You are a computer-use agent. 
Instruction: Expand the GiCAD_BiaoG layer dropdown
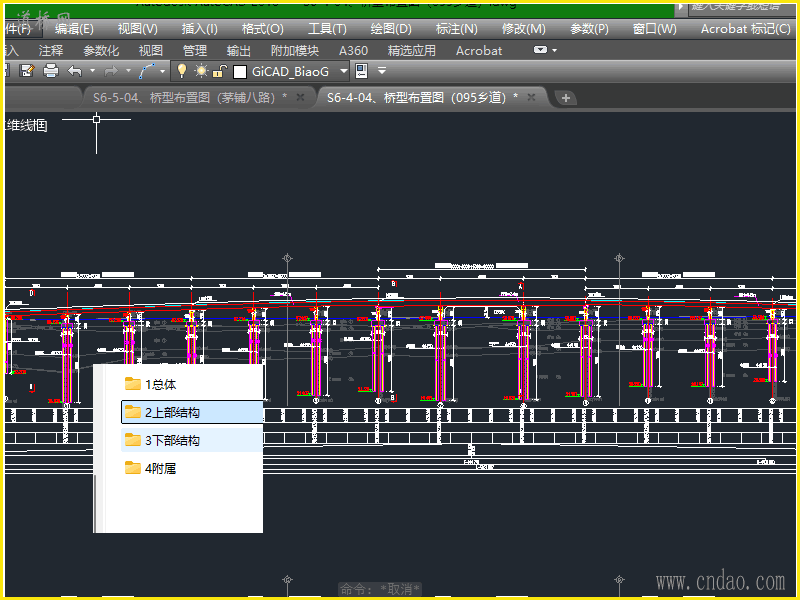coord(343,71)
